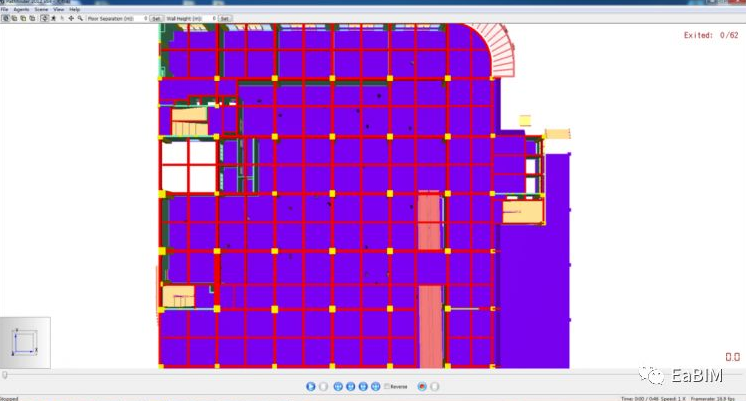Click Set button for Wall Height
The height and width of the screenshot is (401, 746).
[225, 19]
